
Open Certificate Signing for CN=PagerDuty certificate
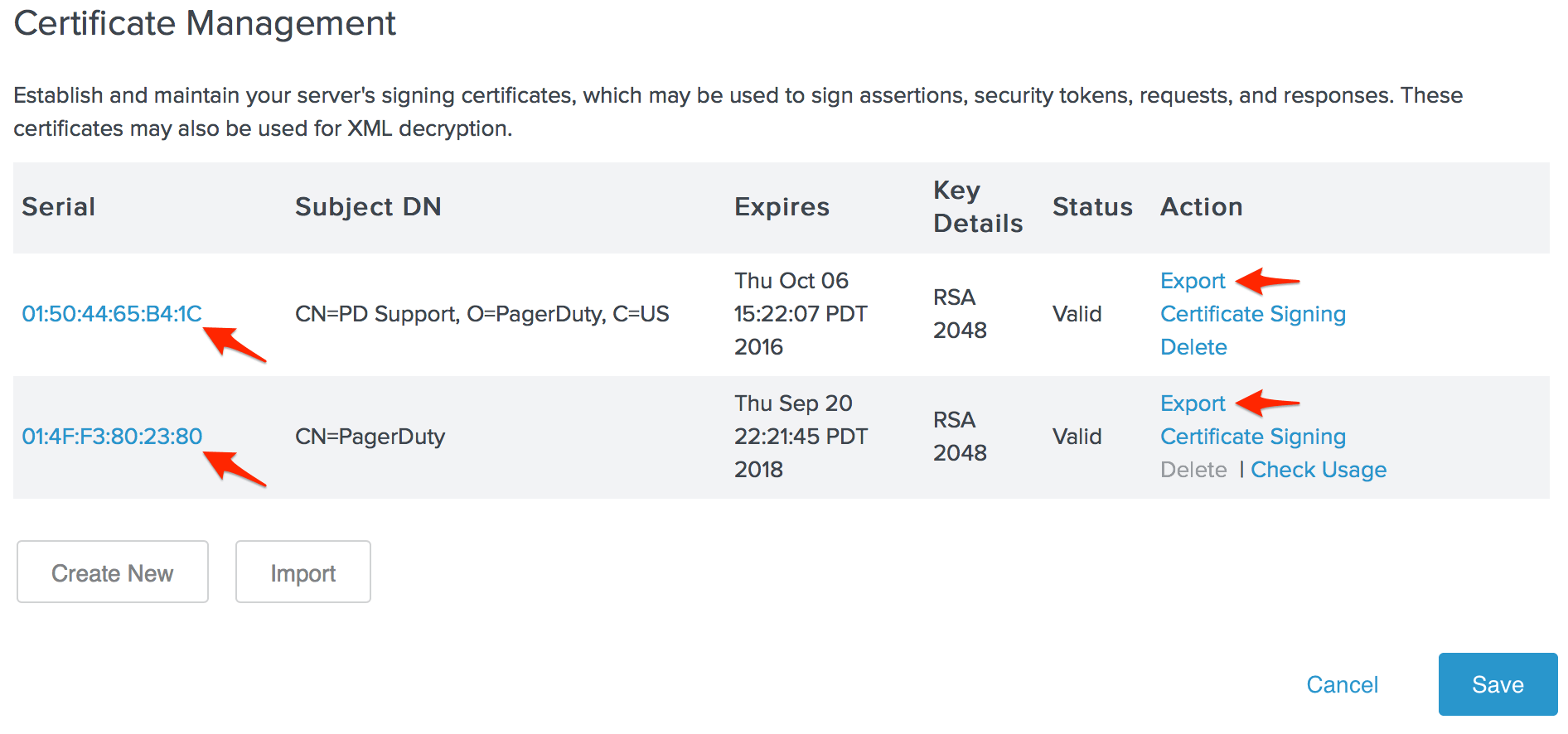tap(1252, 437)
